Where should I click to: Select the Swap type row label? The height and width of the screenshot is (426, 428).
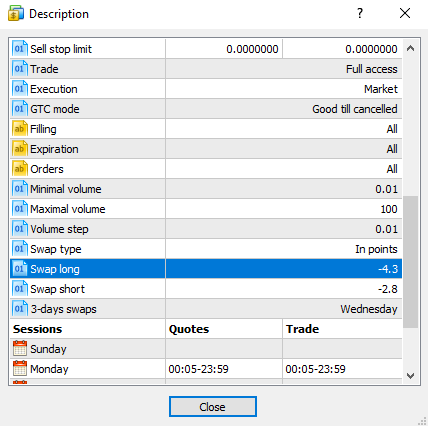56,249
